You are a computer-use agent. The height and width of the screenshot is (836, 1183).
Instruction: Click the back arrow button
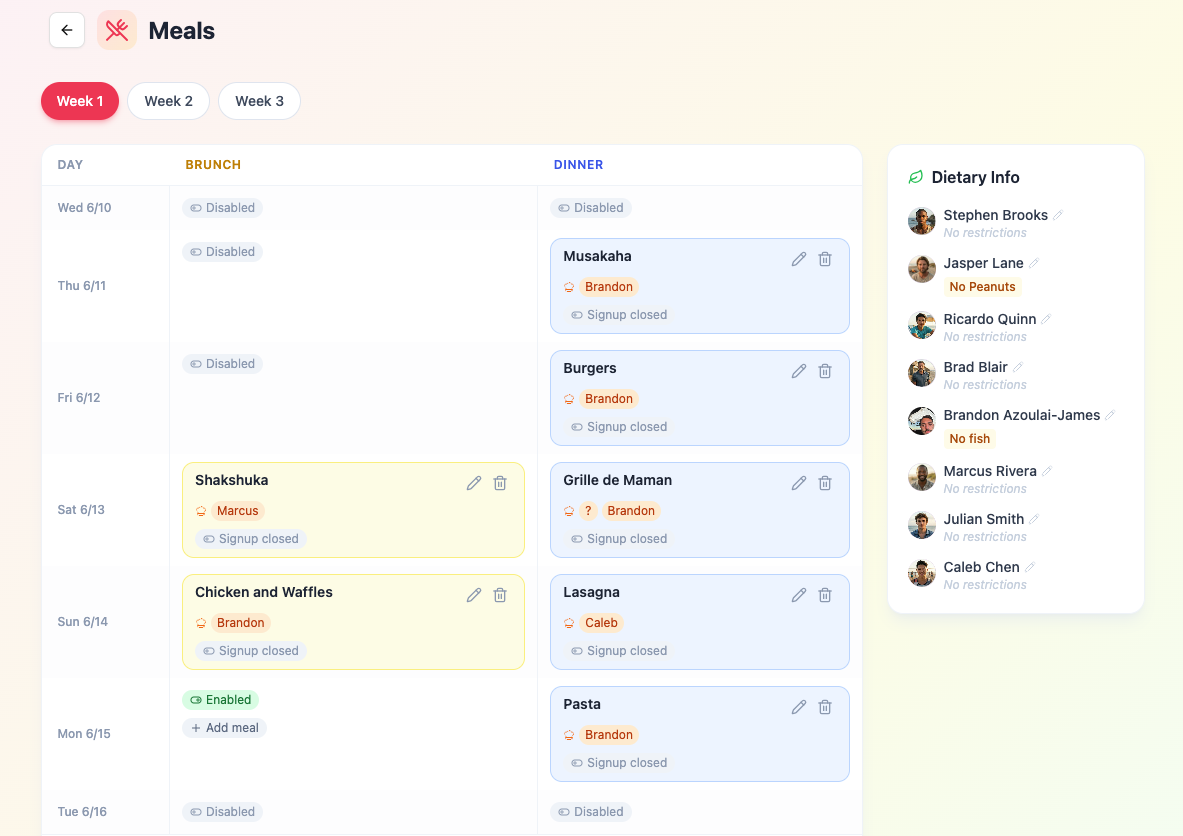[66, 30]
